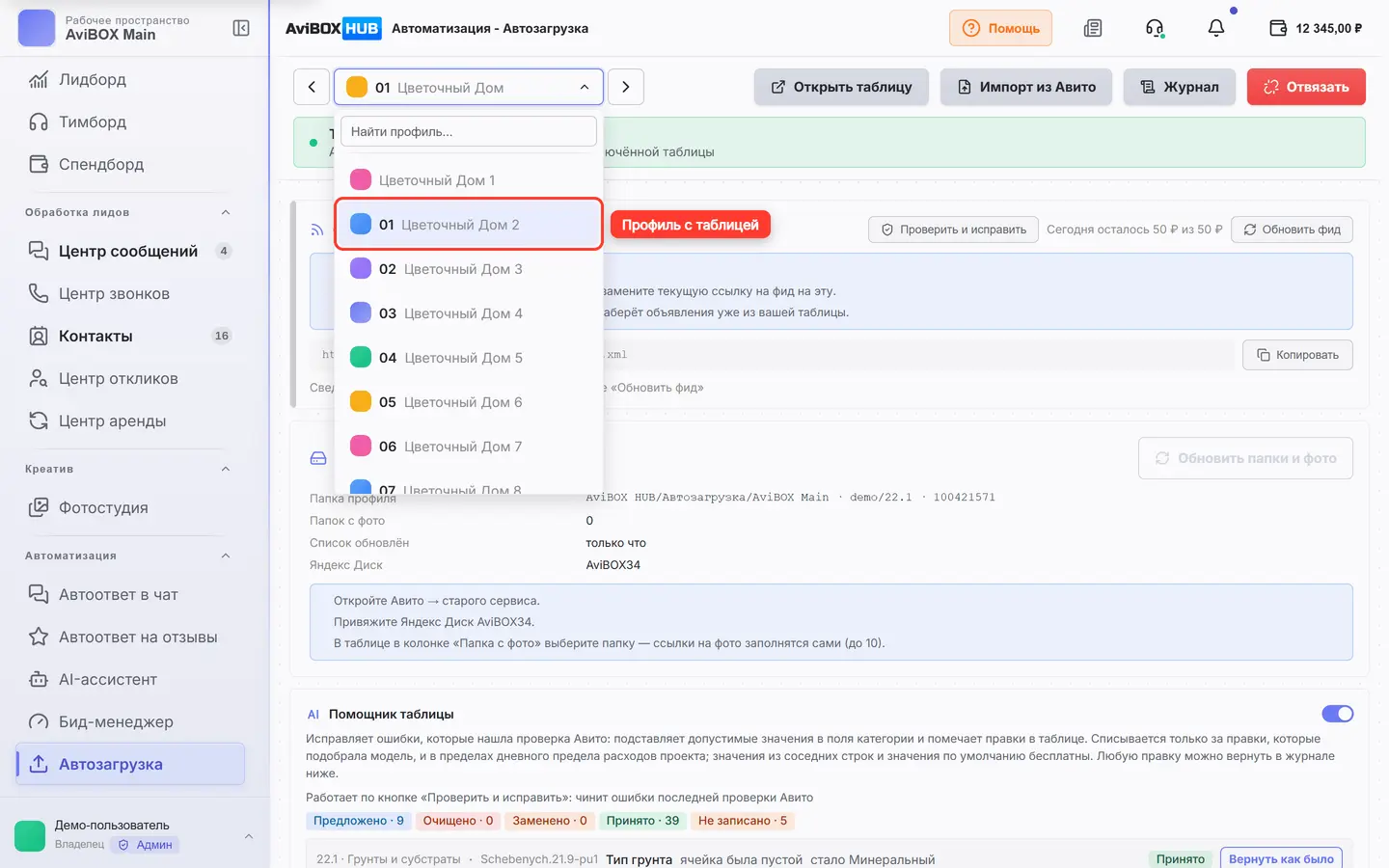Open Контакты in sidebar
This screenshot has height=868, width=1389.
point(130,336)
